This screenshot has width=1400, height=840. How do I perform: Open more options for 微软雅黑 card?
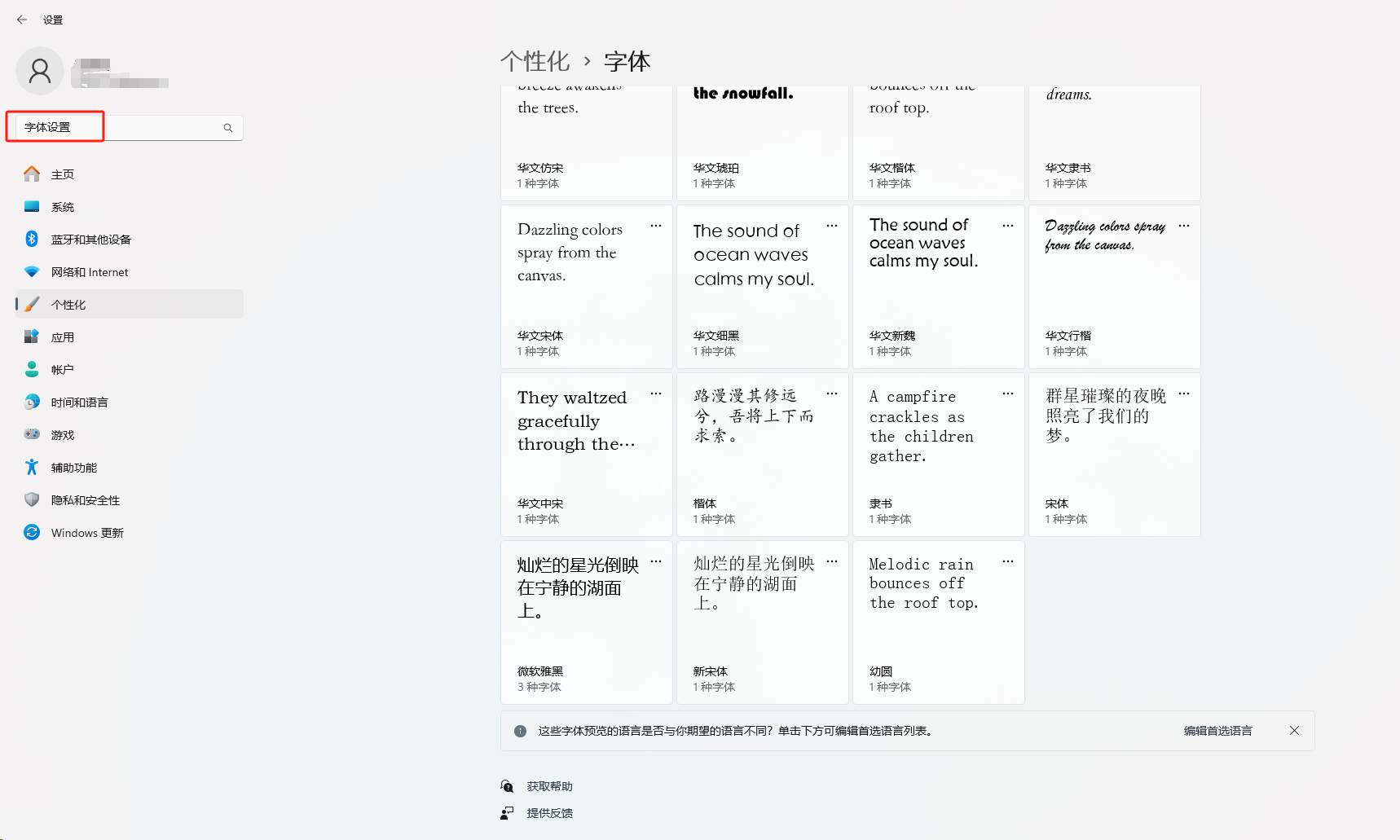[656, 561]
